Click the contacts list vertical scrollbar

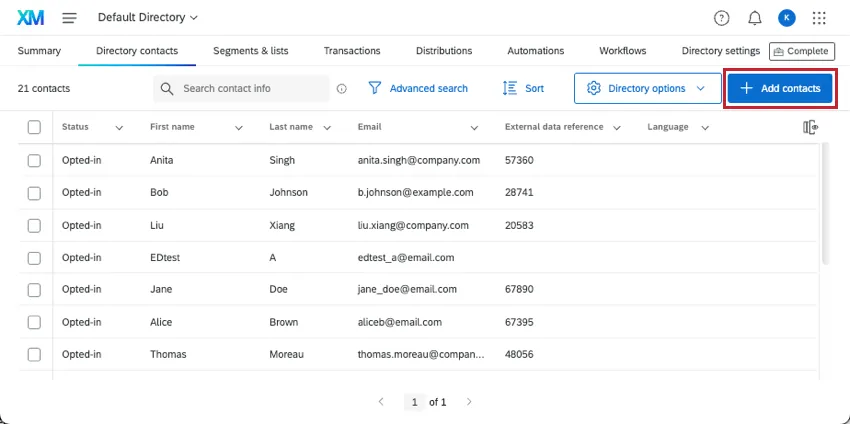(825, 200)
